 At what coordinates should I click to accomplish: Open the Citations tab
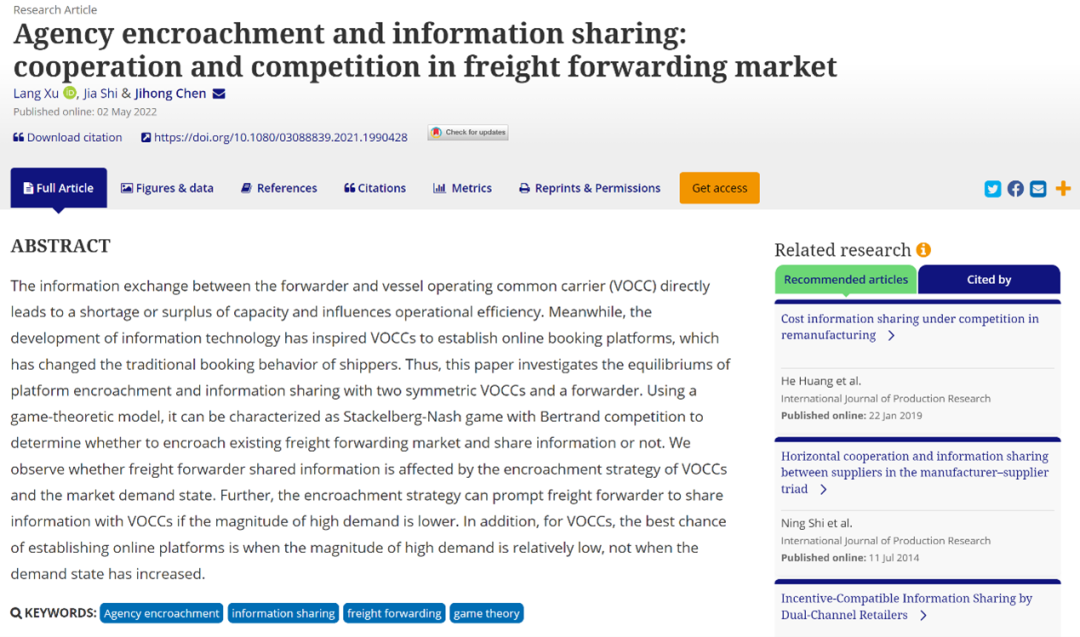click(x=375, y=188)
